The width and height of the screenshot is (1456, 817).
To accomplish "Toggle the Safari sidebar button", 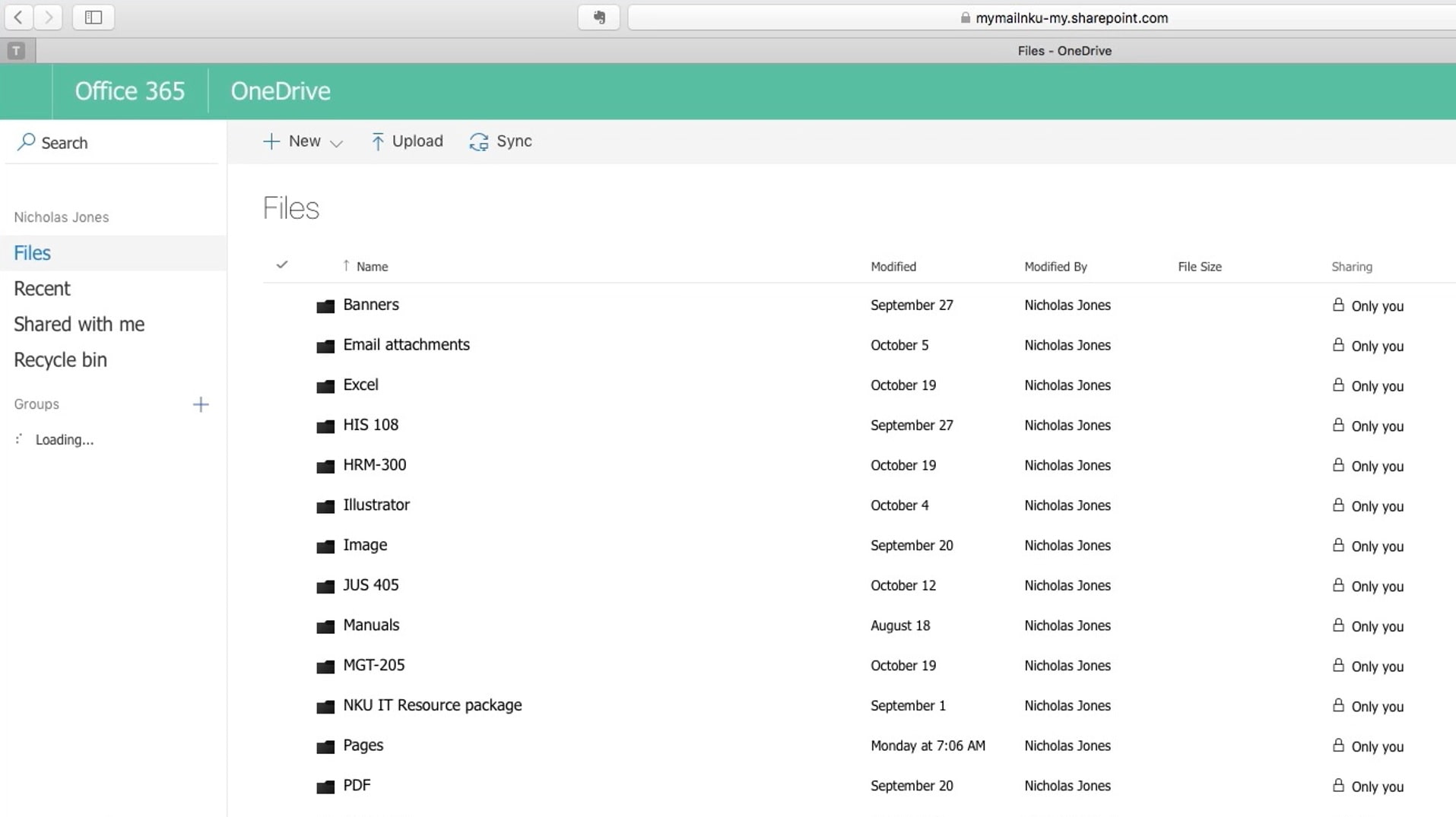I will point(94,17).
